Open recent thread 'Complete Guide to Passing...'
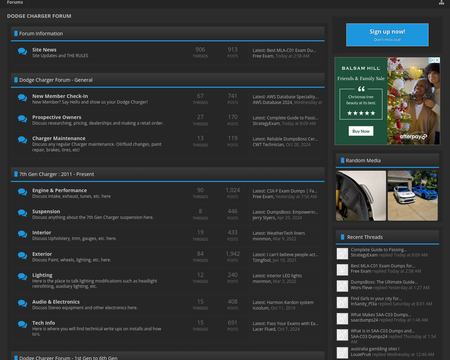The width and height of the screenshot is (450, 360). coord(379,250)
